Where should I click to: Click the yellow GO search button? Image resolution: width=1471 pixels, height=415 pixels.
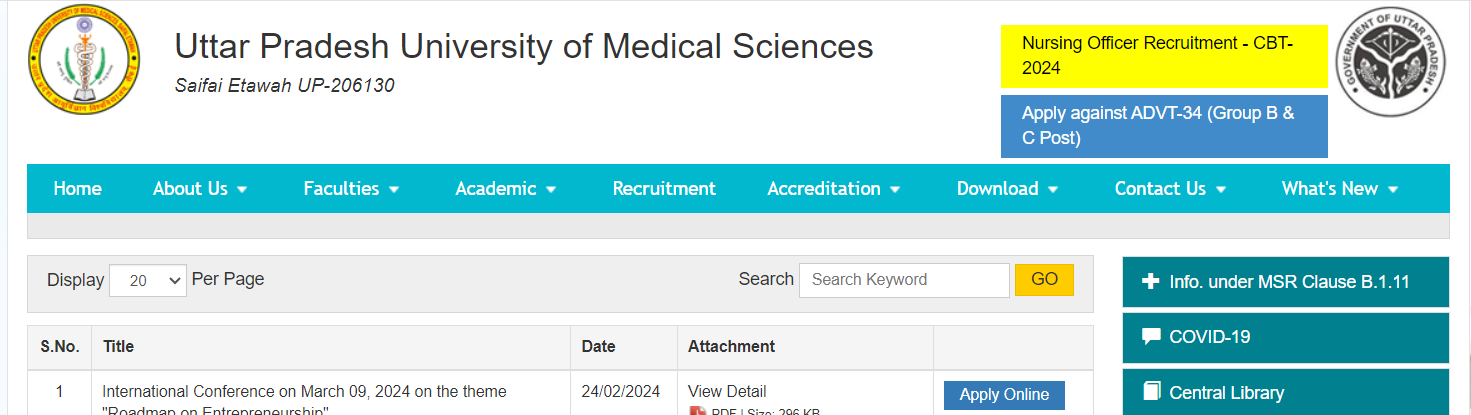click(x=1044, y=280)
